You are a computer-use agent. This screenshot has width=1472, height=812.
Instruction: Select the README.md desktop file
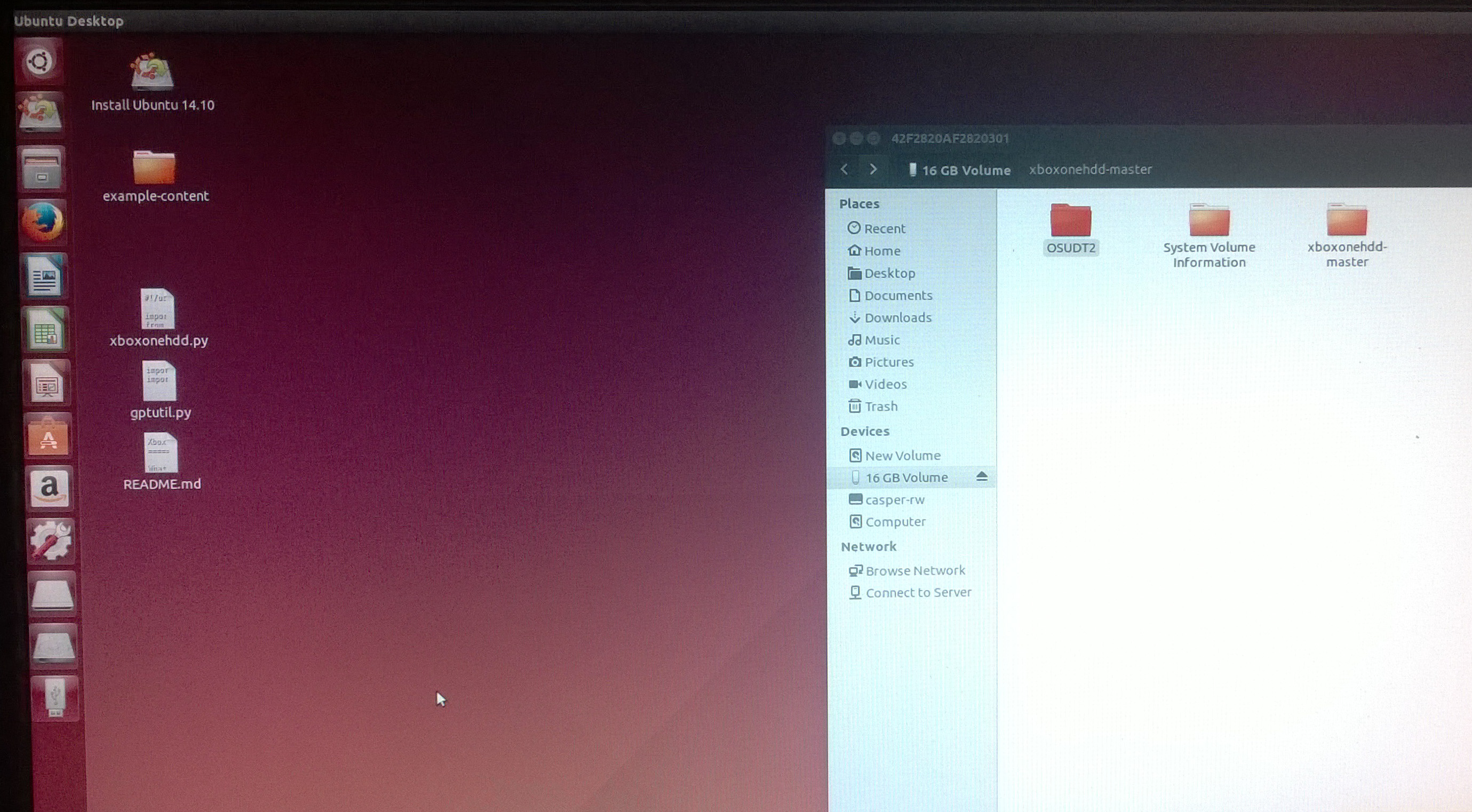coord(161,452)
